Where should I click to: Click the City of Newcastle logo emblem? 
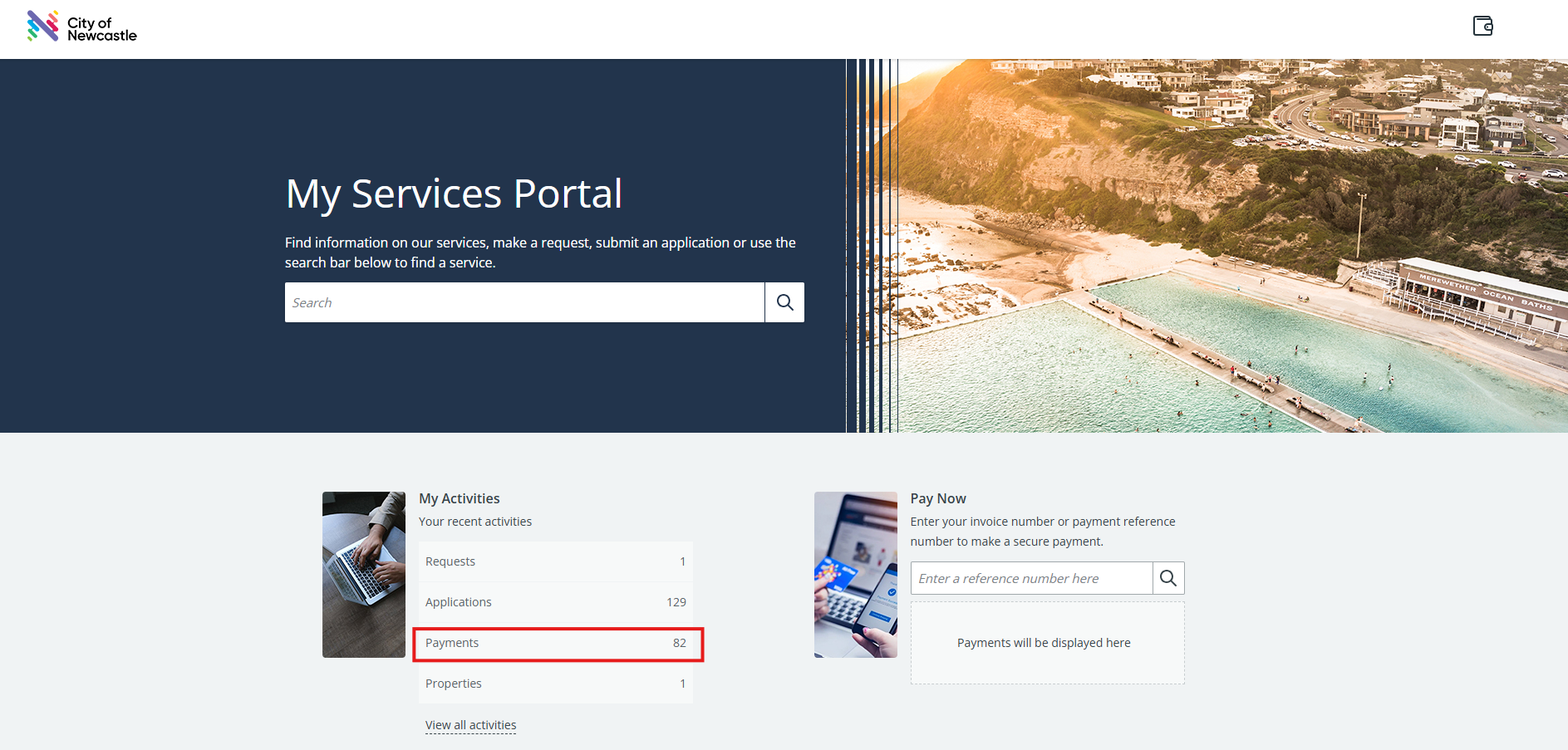(42, 27)
